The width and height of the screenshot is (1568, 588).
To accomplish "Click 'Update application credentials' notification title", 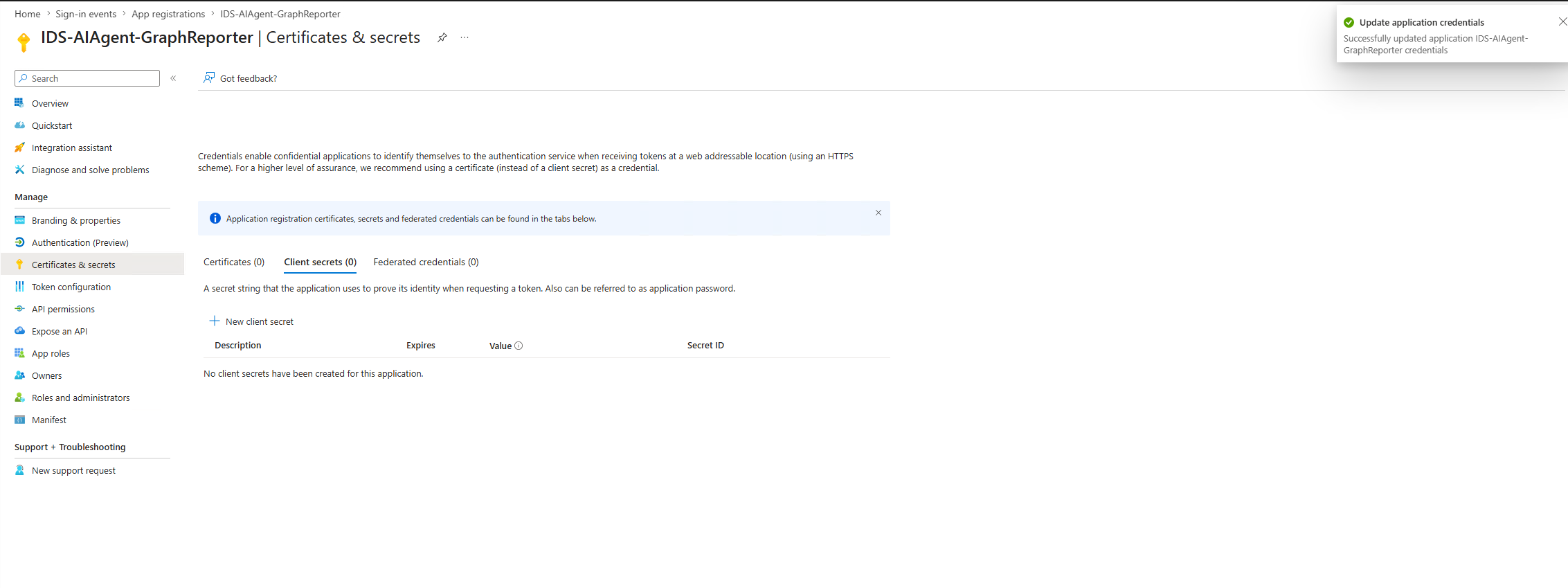I will pyautogui.click(x=1422, y=22).
